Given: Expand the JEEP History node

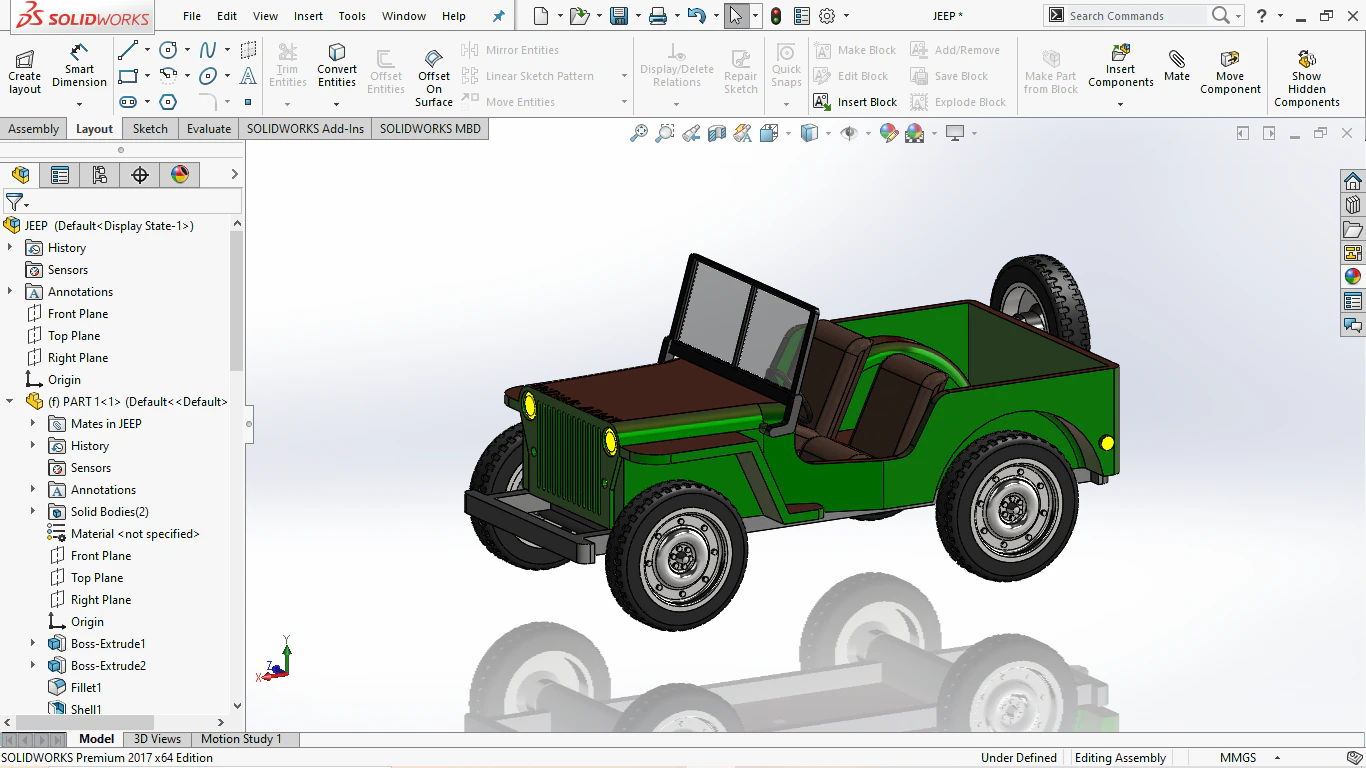Looking at the screenshot, I should (x=10, y=247).
